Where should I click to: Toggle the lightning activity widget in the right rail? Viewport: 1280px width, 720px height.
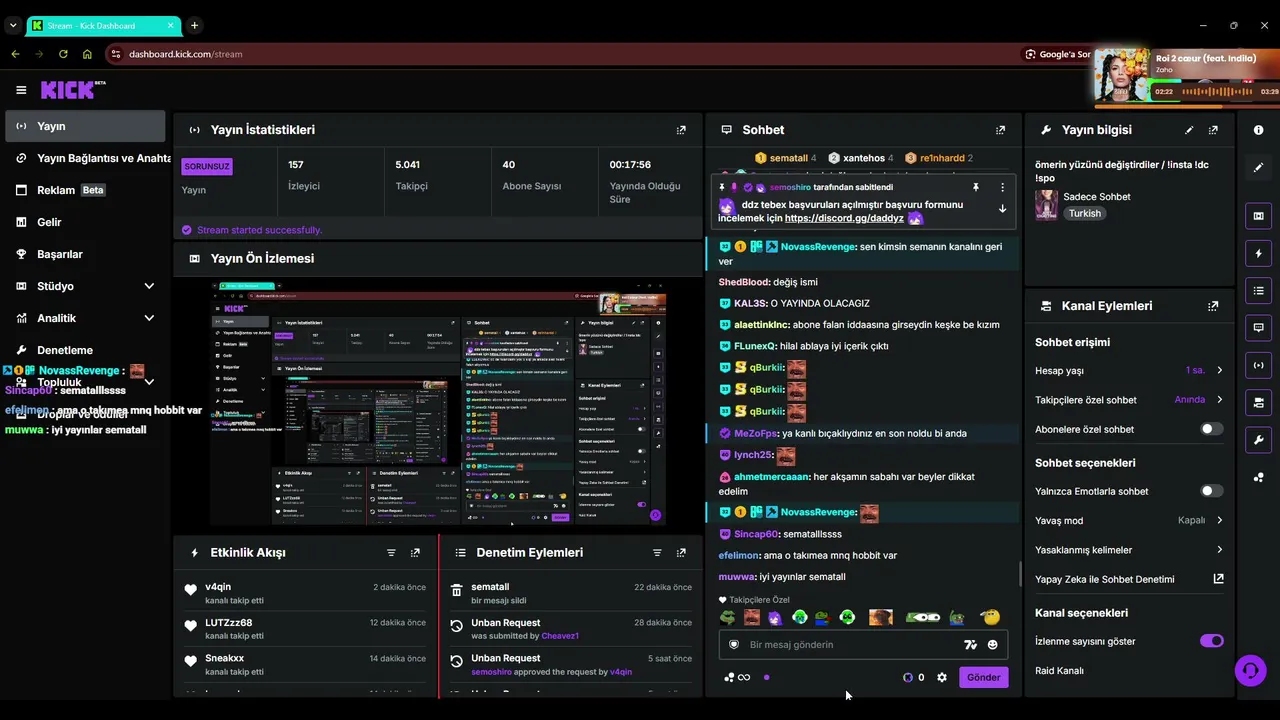1258,253
